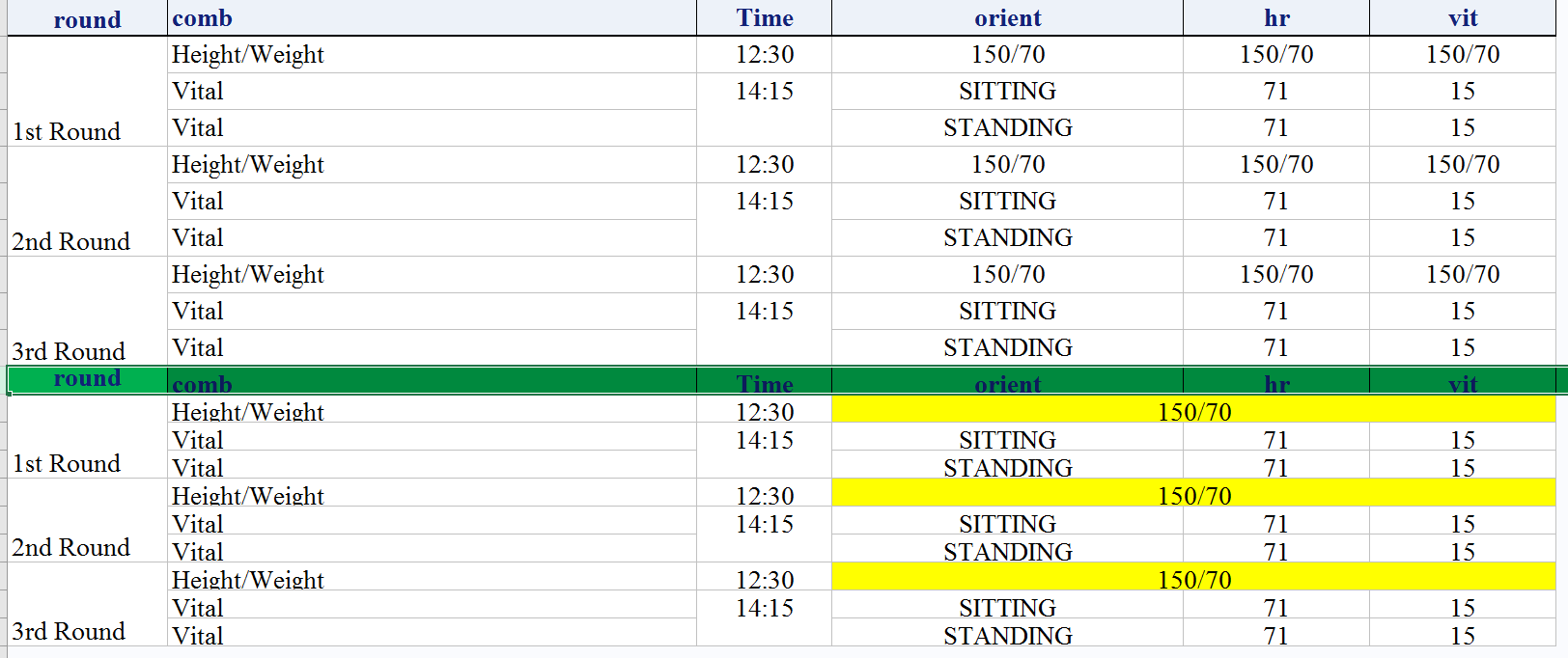The height and width of the screenshot is (658, 1568).
Task: Click the "vit" header in the green row
Action: pos(1462,383)
